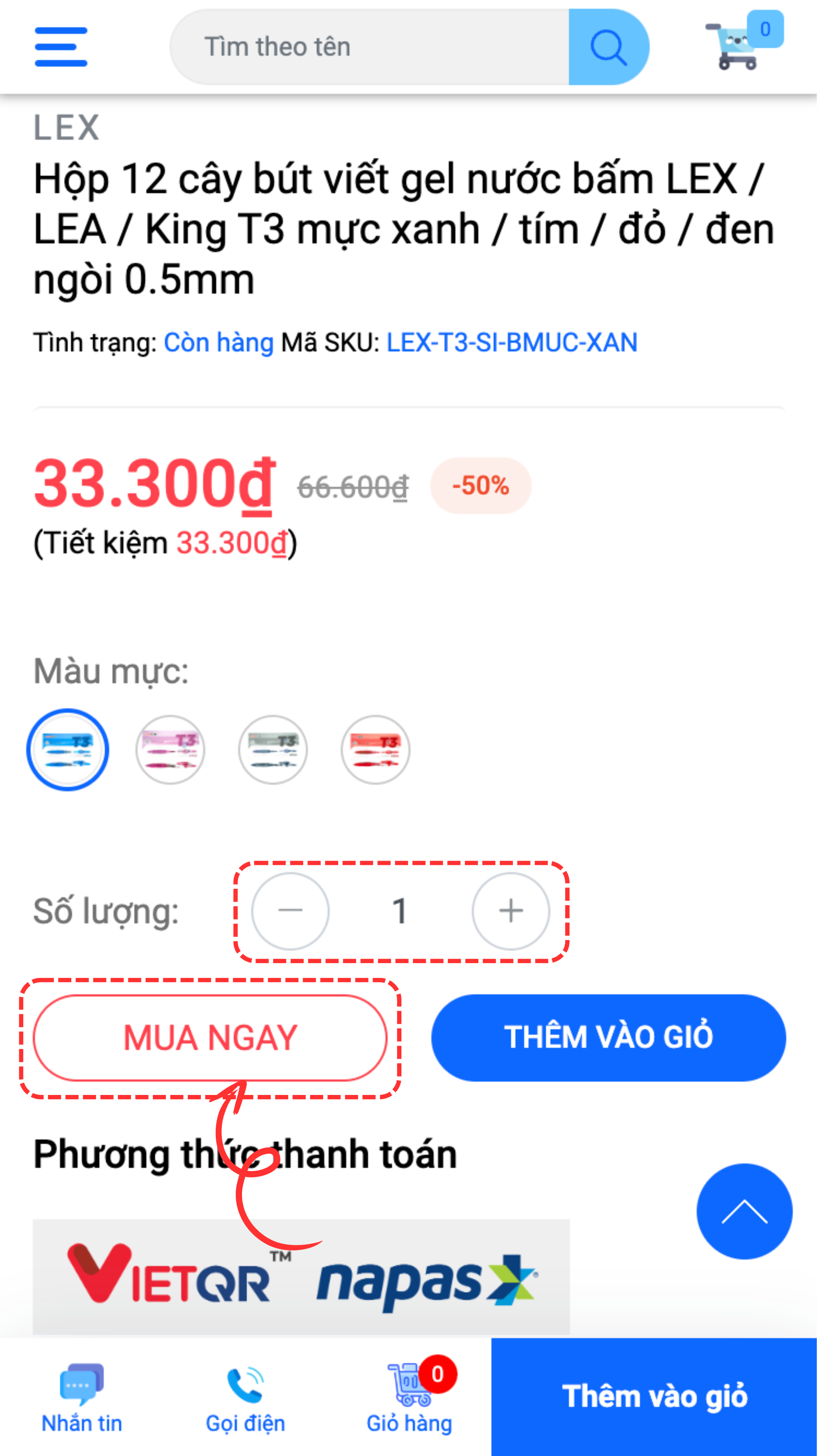
Task: Choose the red ink color option
Action: click(x=376, y=750)
